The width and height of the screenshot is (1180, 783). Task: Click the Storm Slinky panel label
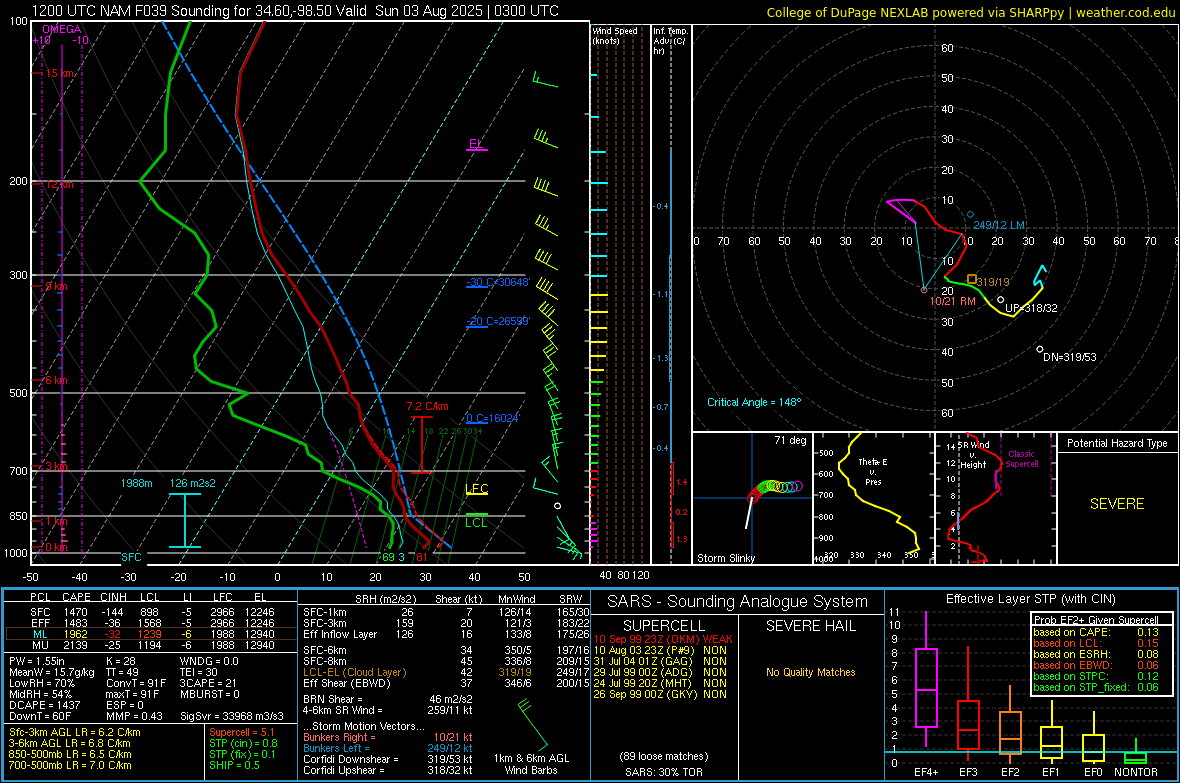(x=725, y=558)
